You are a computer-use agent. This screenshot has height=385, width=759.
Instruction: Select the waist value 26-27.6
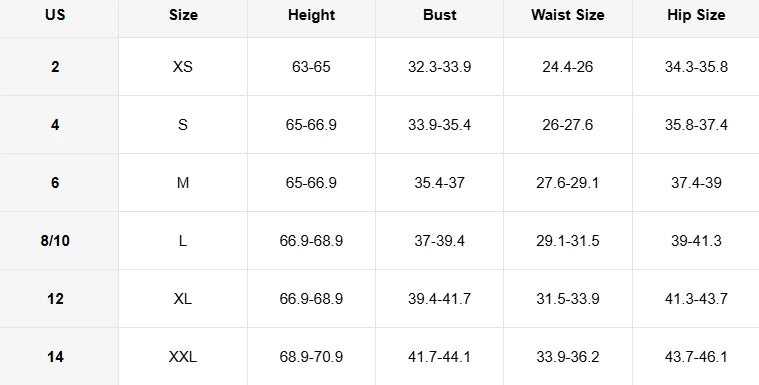[x=567, y=125]
